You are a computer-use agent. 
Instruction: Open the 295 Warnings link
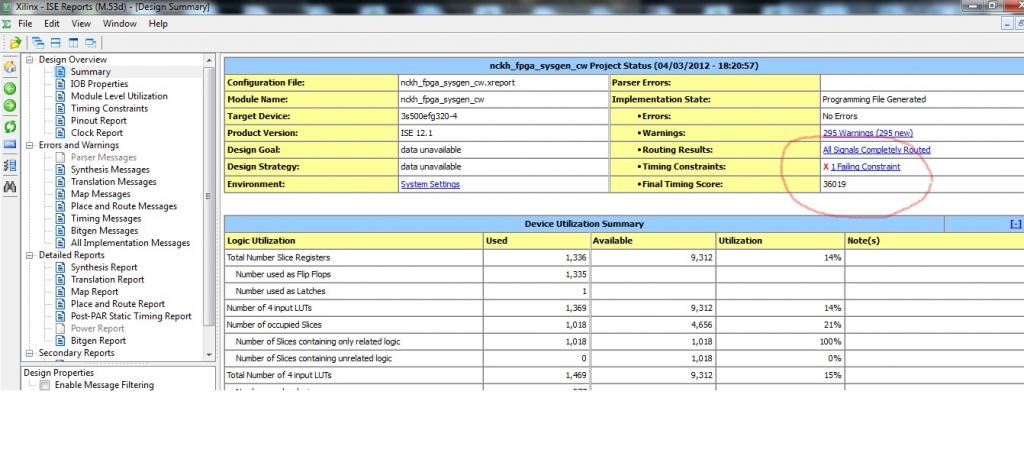click(x=867, y=133)
